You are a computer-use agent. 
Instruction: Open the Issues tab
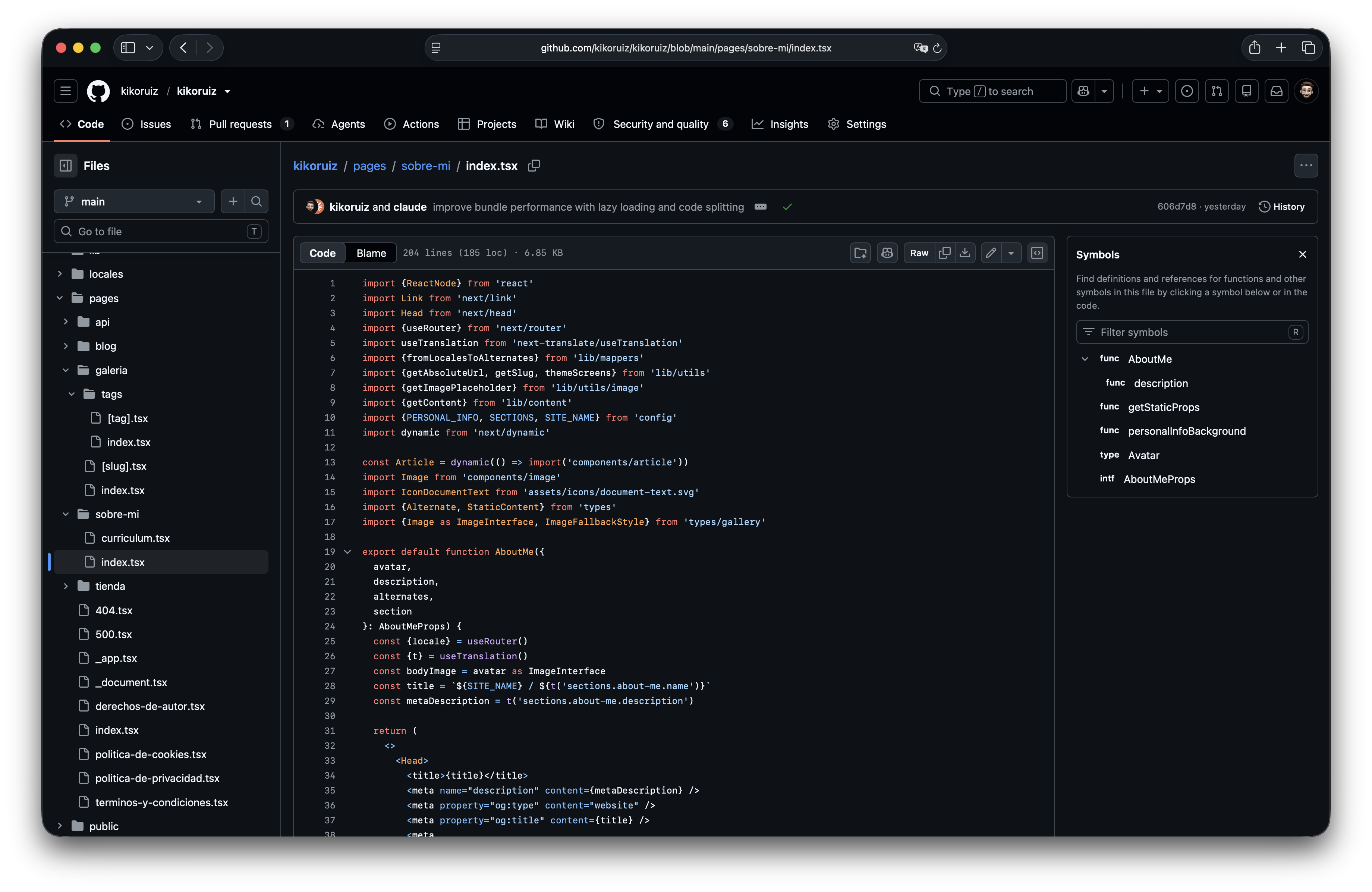coord(147,124)
